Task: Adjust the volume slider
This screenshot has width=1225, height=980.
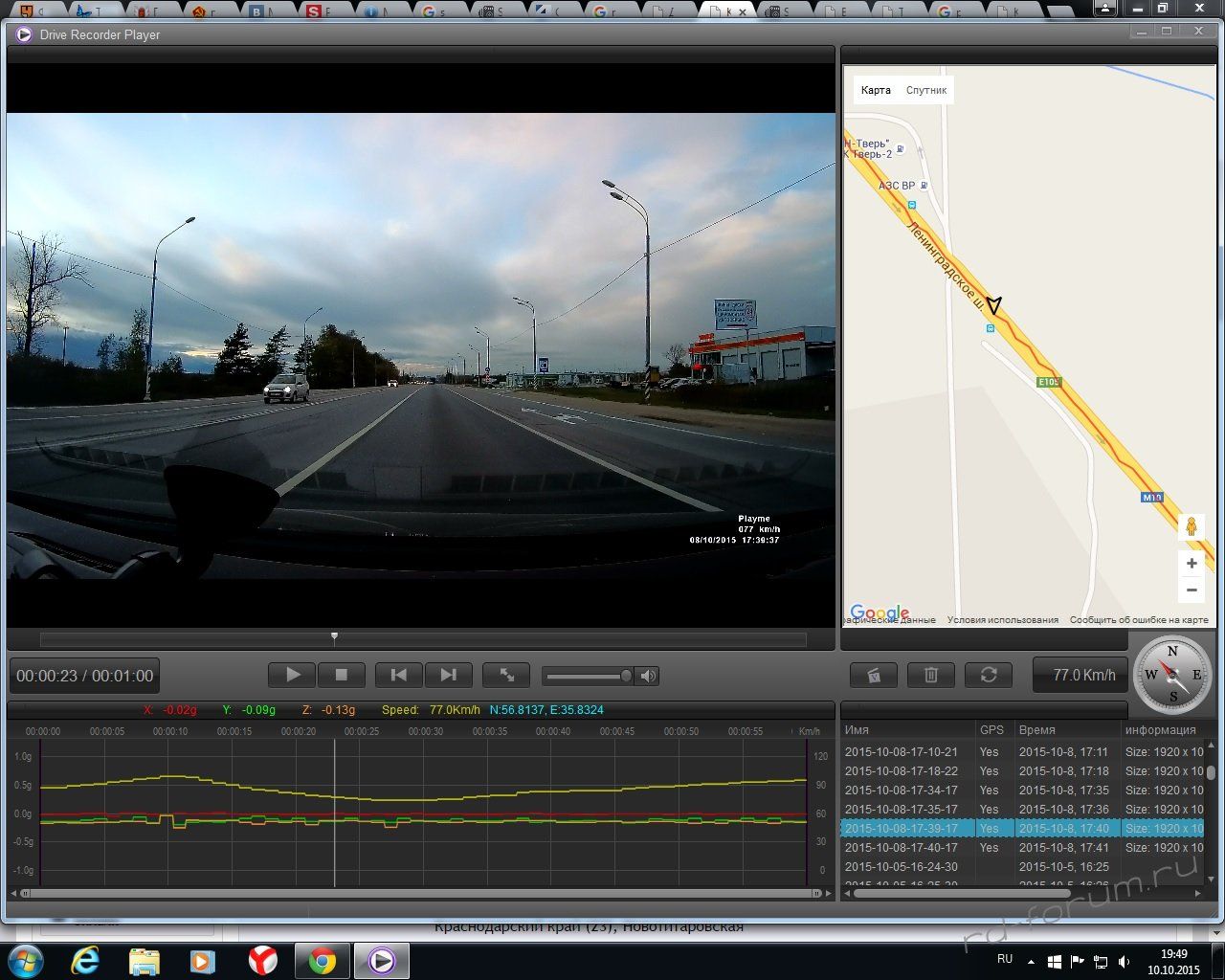Action: (625, 676)
